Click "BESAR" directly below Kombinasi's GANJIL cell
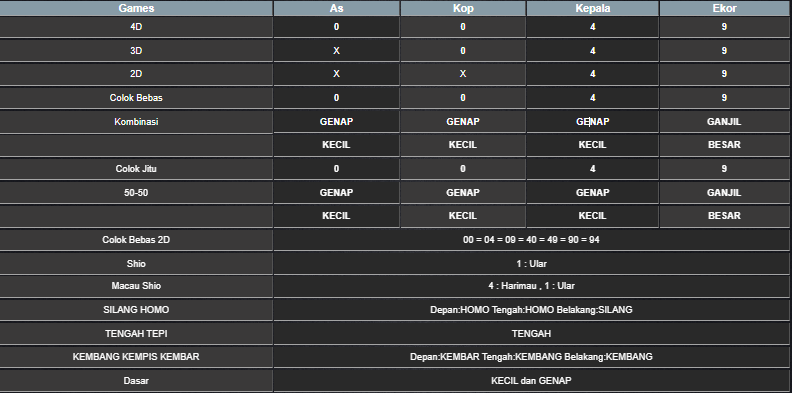Viewport: 792px width, 393px height. tap(724, 145)
